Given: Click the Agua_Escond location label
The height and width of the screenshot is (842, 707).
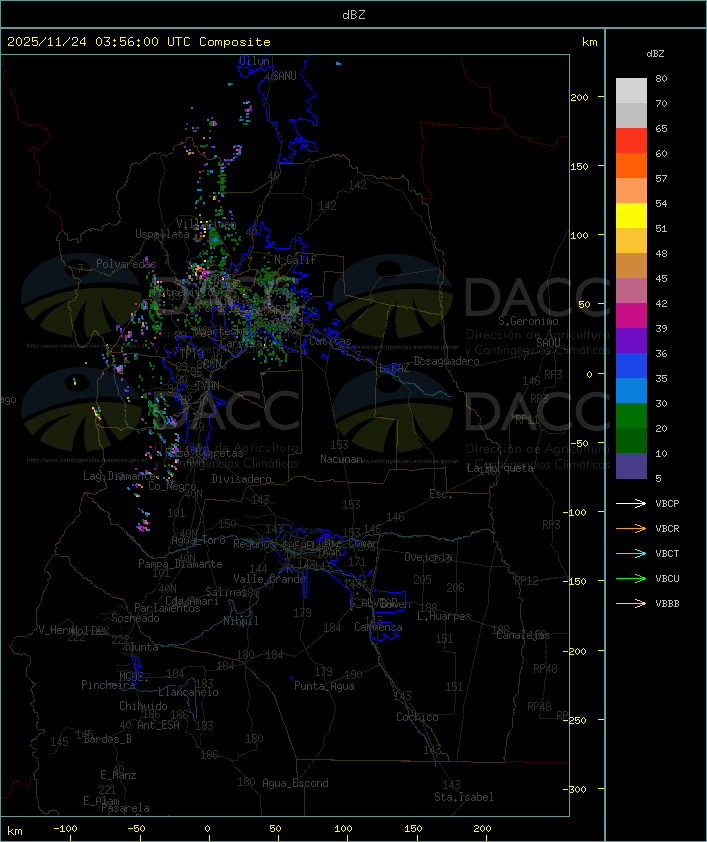Looking at the screenshot, I should [295, 783].
